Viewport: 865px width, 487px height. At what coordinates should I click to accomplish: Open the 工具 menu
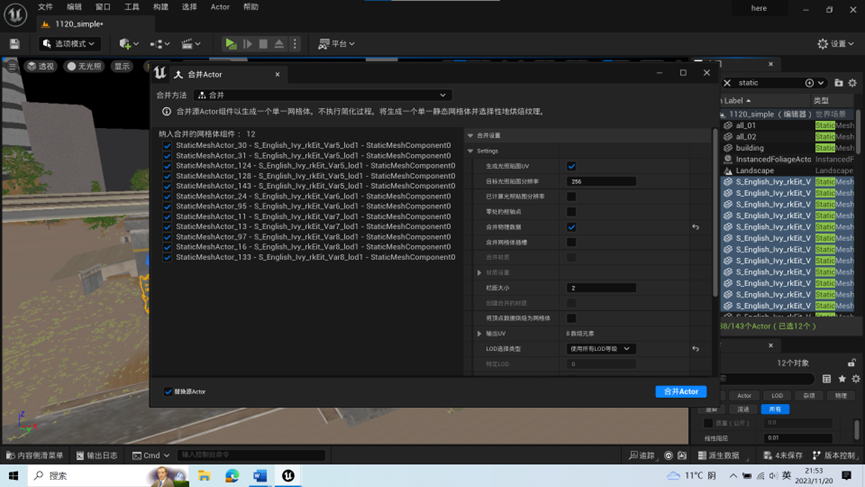(132, 7)
